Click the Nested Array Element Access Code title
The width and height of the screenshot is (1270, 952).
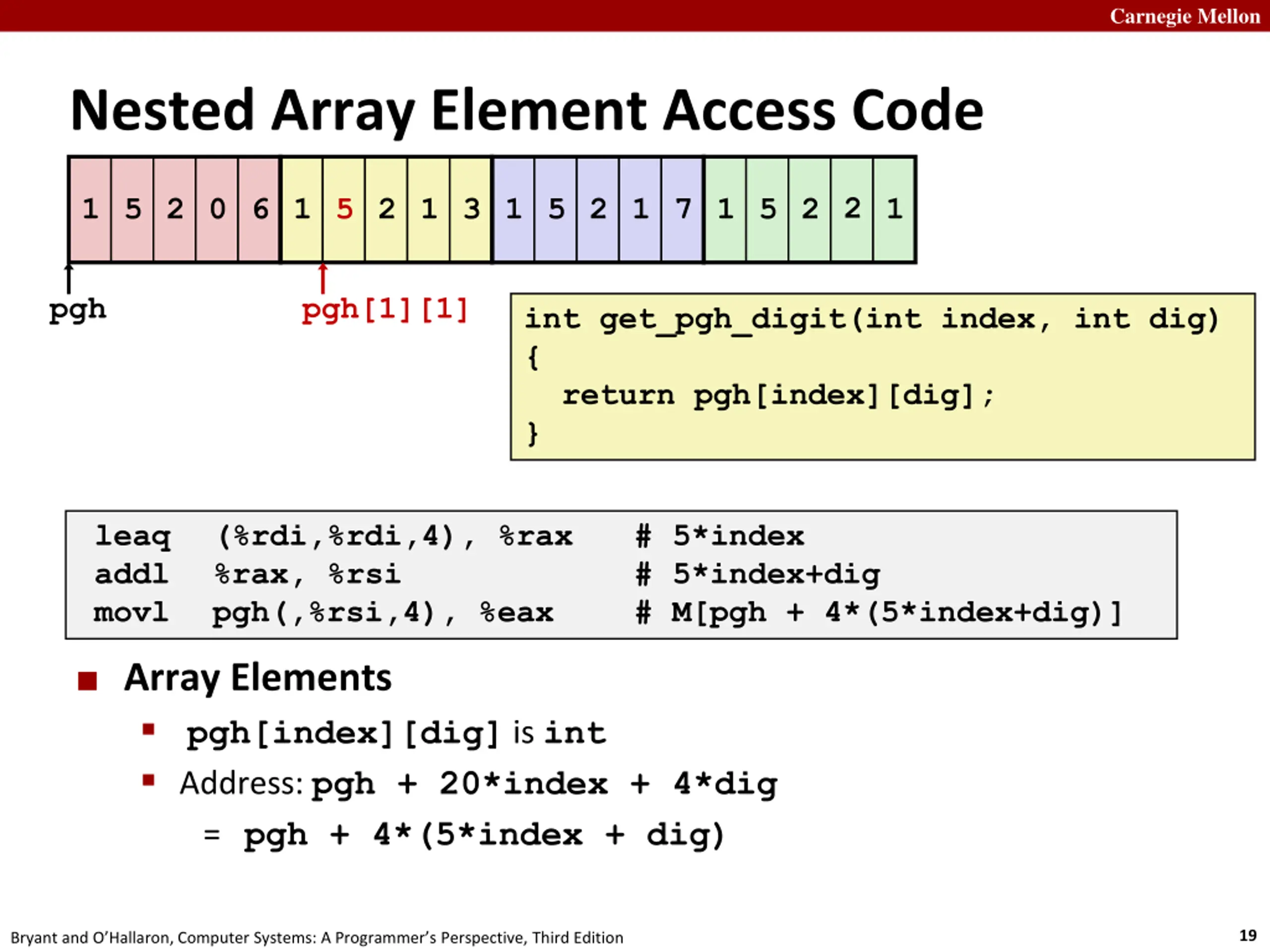click(527, 111)
